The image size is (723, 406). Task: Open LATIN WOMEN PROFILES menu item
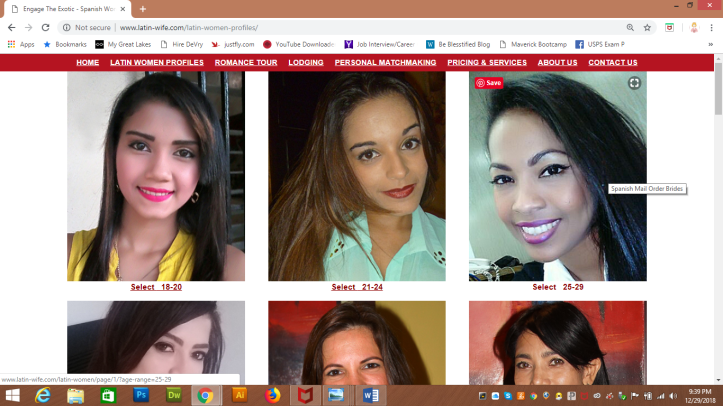[157, 63]
